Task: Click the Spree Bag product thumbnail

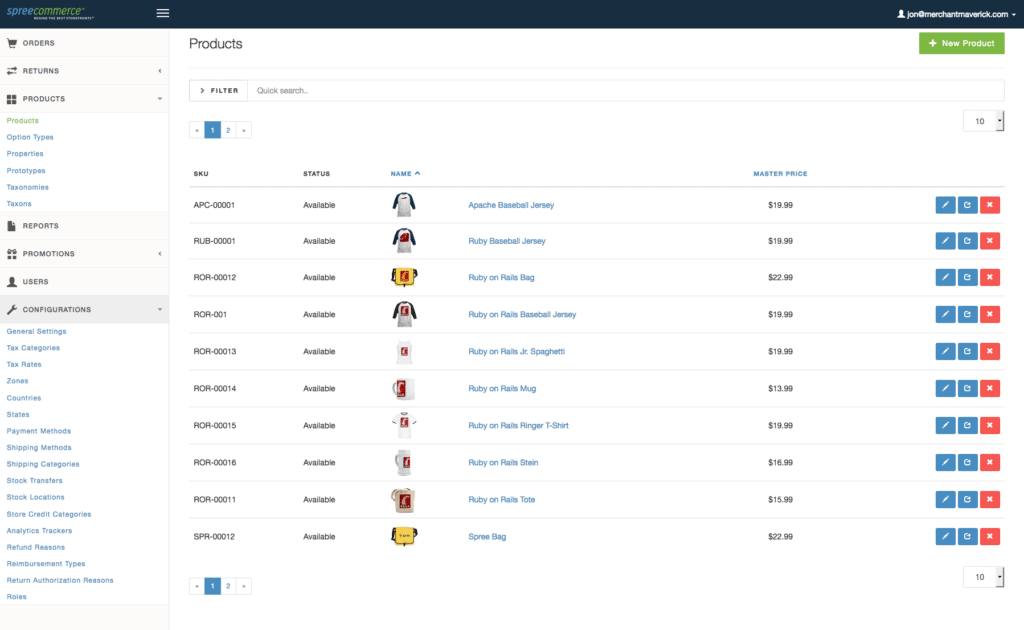Action: (x=404, y=536)
